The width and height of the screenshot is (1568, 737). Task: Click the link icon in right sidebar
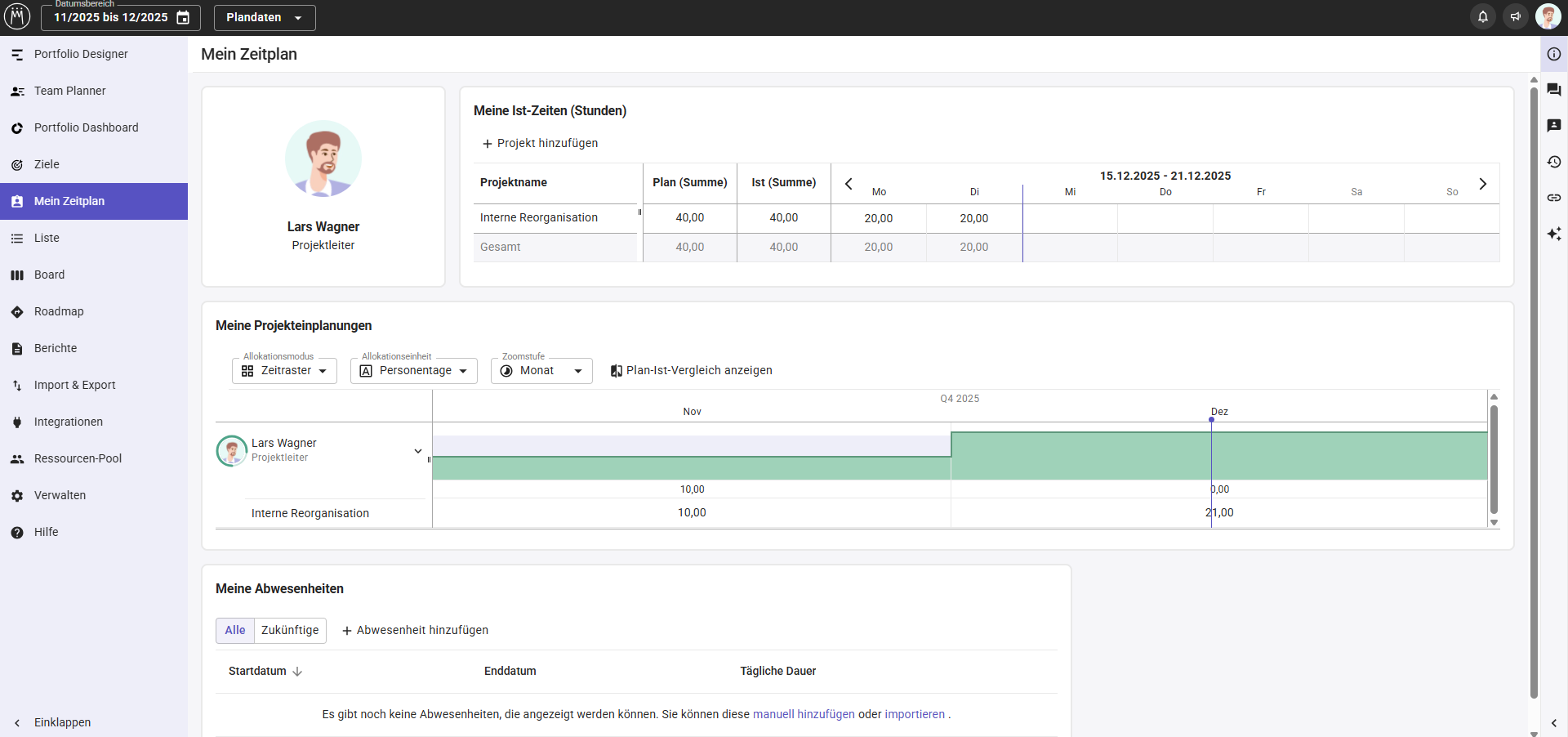pyautogui.click(x=1554, y=198)
